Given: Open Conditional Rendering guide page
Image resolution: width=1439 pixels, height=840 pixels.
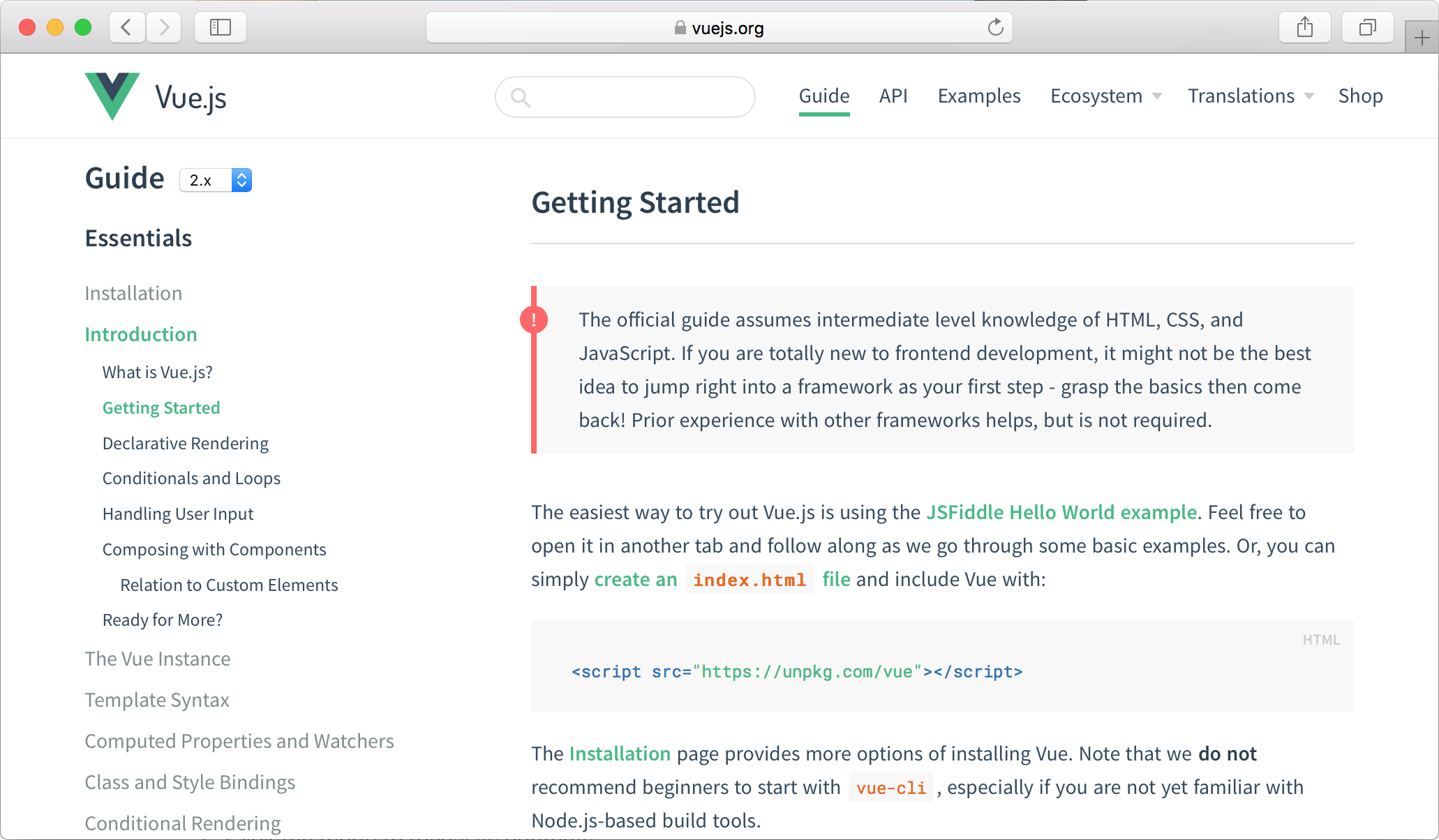Looking at the screenshot, I should tap(183, 823).
